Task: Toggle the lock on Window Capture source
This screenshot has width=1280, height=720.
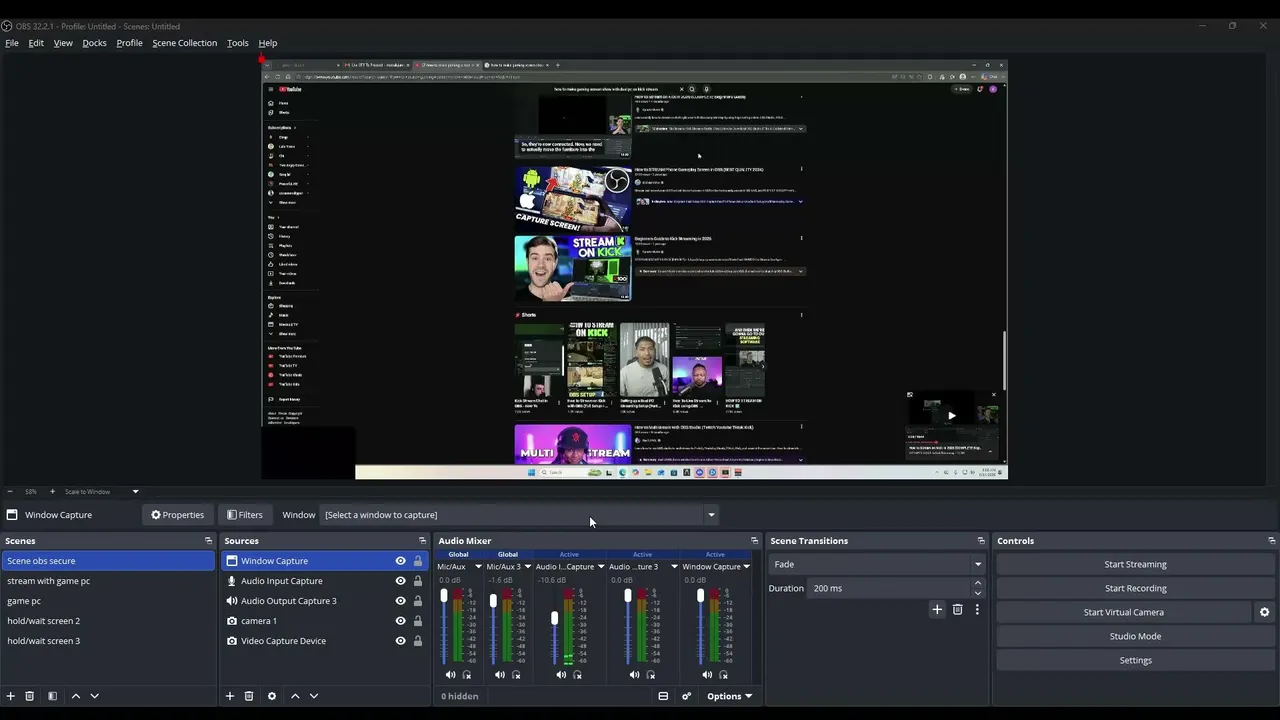Action: pyautogui.click(x=418, y=561)
